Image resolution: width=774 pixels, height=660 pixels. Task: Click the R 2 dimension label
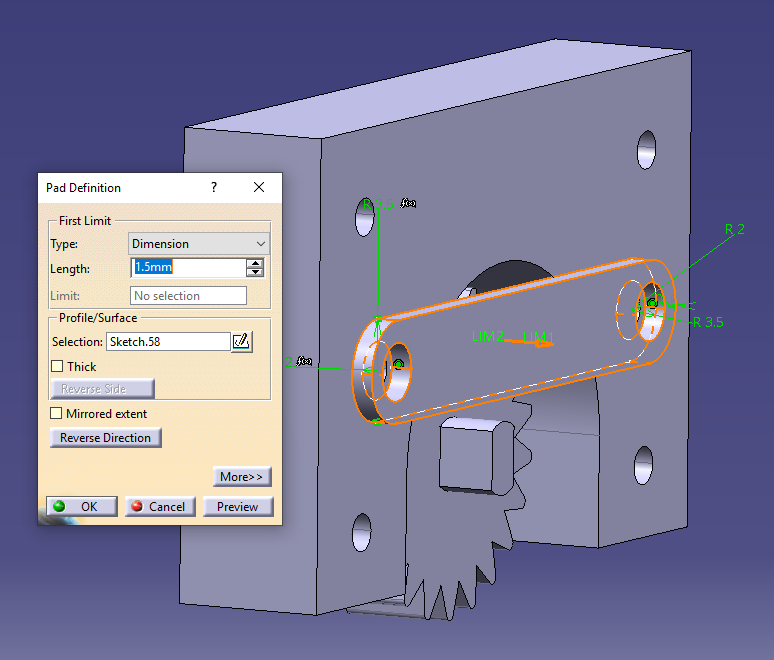[735, 229]
